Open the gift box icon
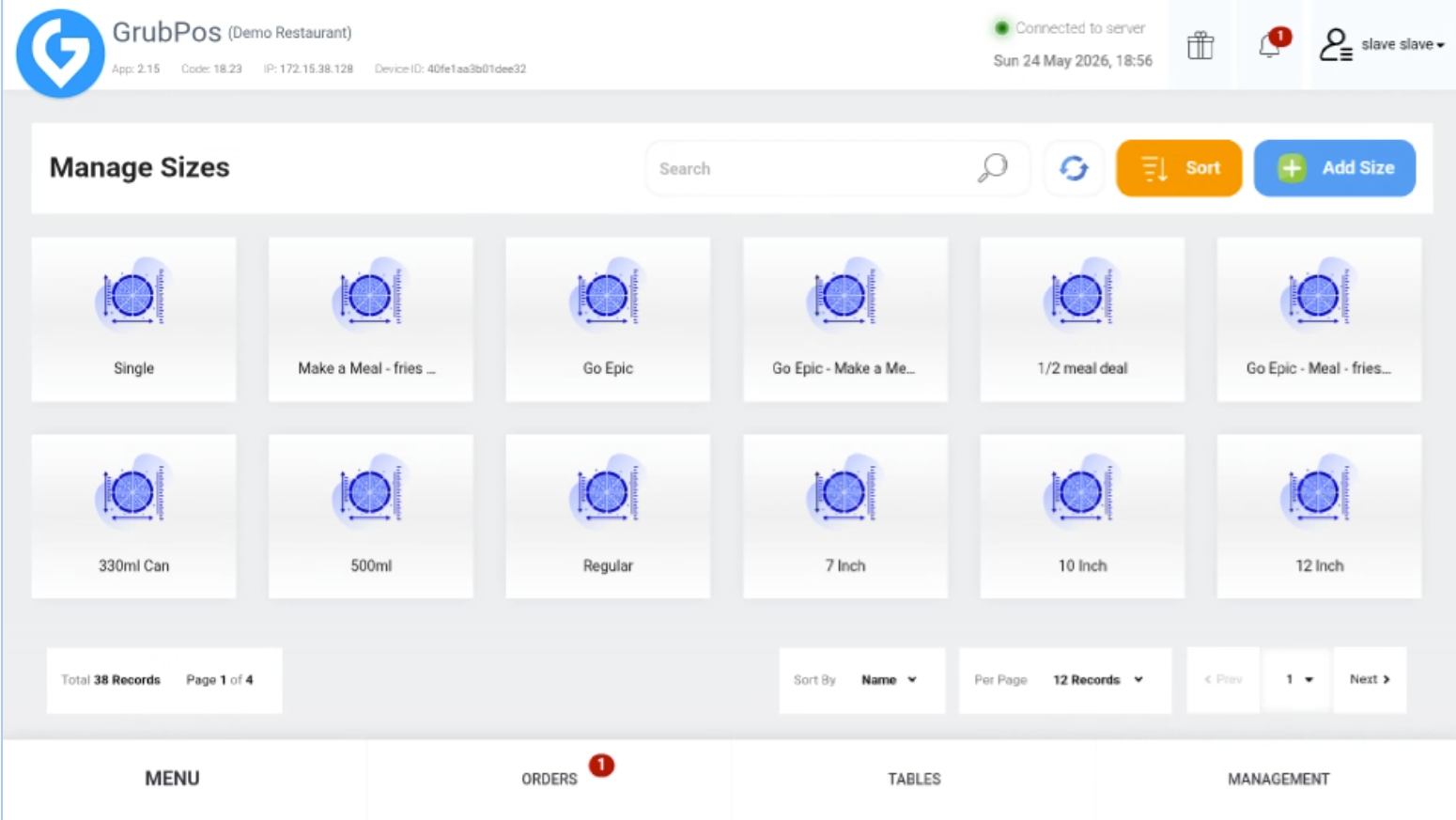Viewport: 1456px width, 820px height. [1200, 45]
